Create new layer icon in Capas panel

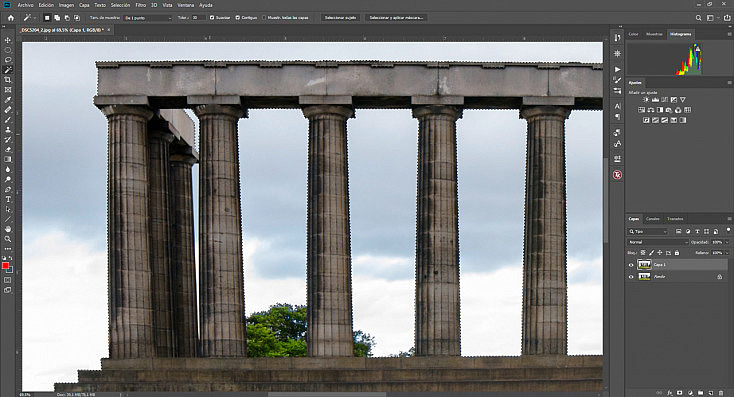(x=711, y=393)
